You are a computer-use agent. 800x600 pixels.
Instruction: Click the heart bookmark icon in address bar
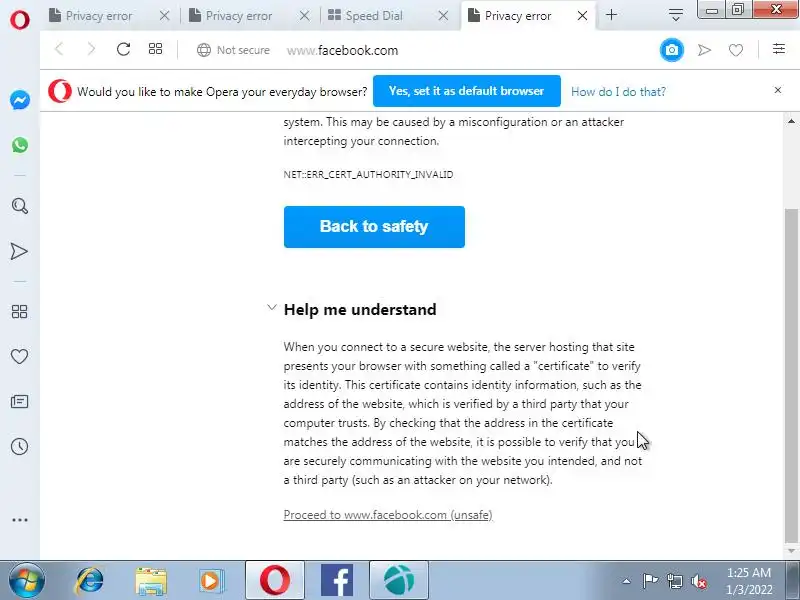point(736,50)
